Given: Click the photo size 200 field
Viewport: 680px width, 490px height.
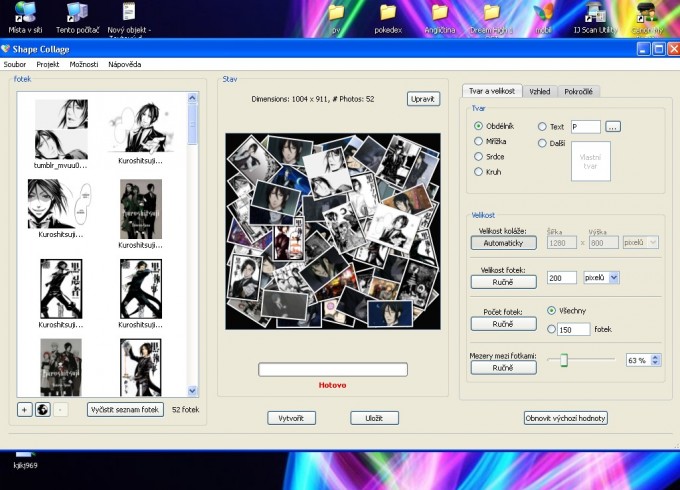Looking at the screenshot, I should [562, 278].
